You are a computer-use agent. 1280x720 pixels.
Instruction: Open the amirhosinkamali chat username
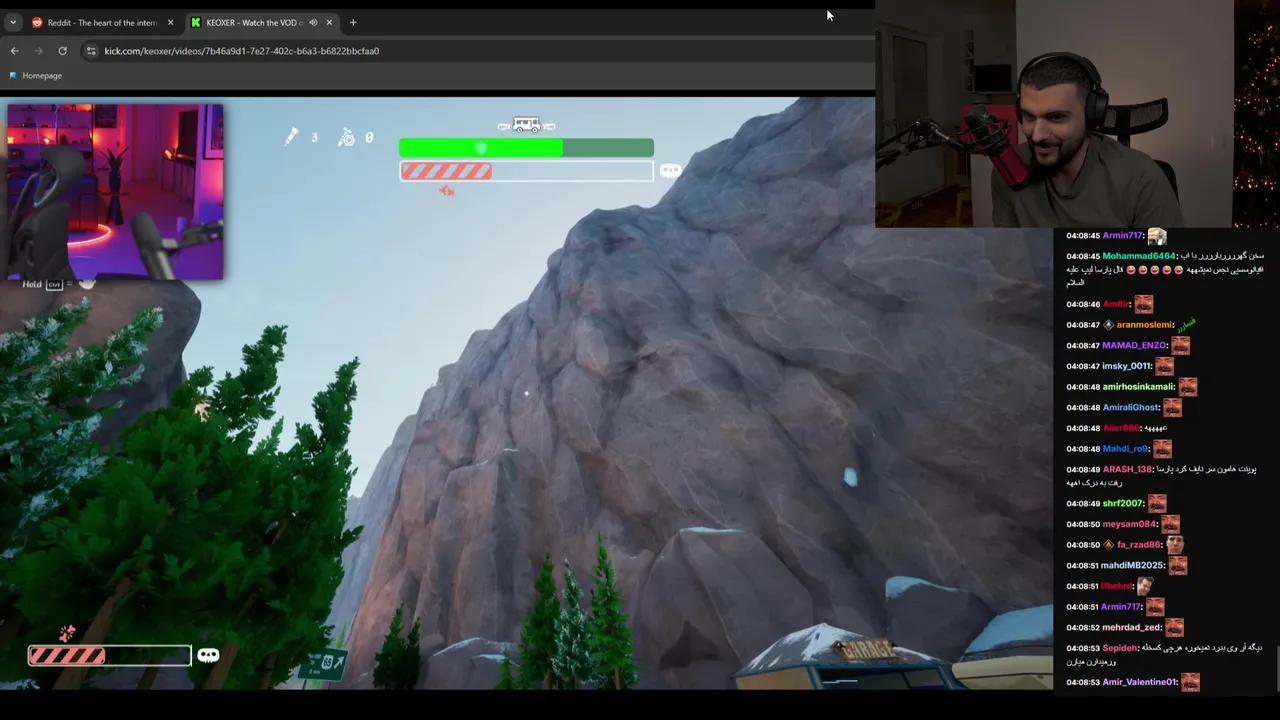tap(1138, 387)
